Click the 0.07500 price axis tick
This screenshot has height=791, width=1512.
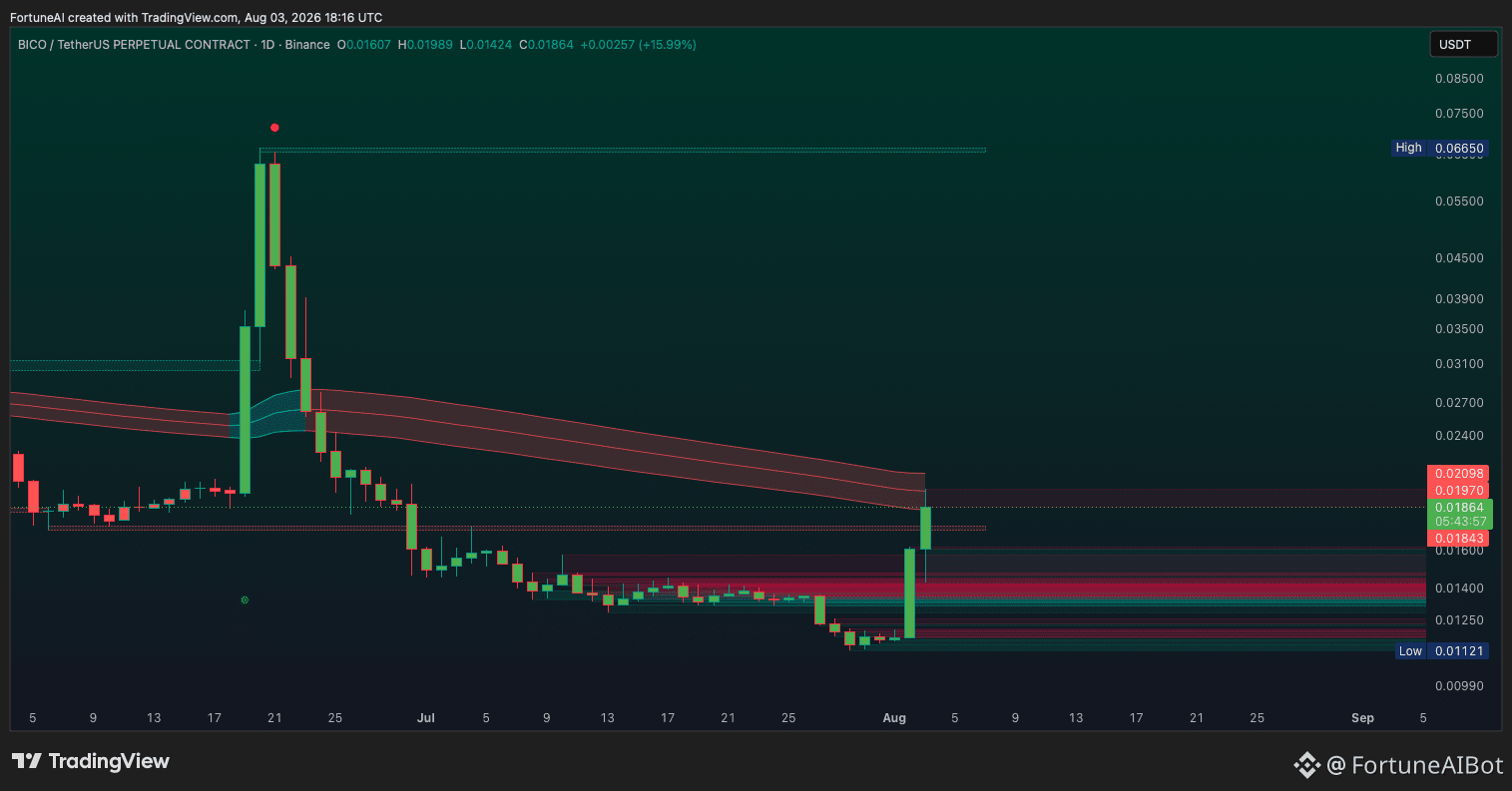(x=1459, y=113)
